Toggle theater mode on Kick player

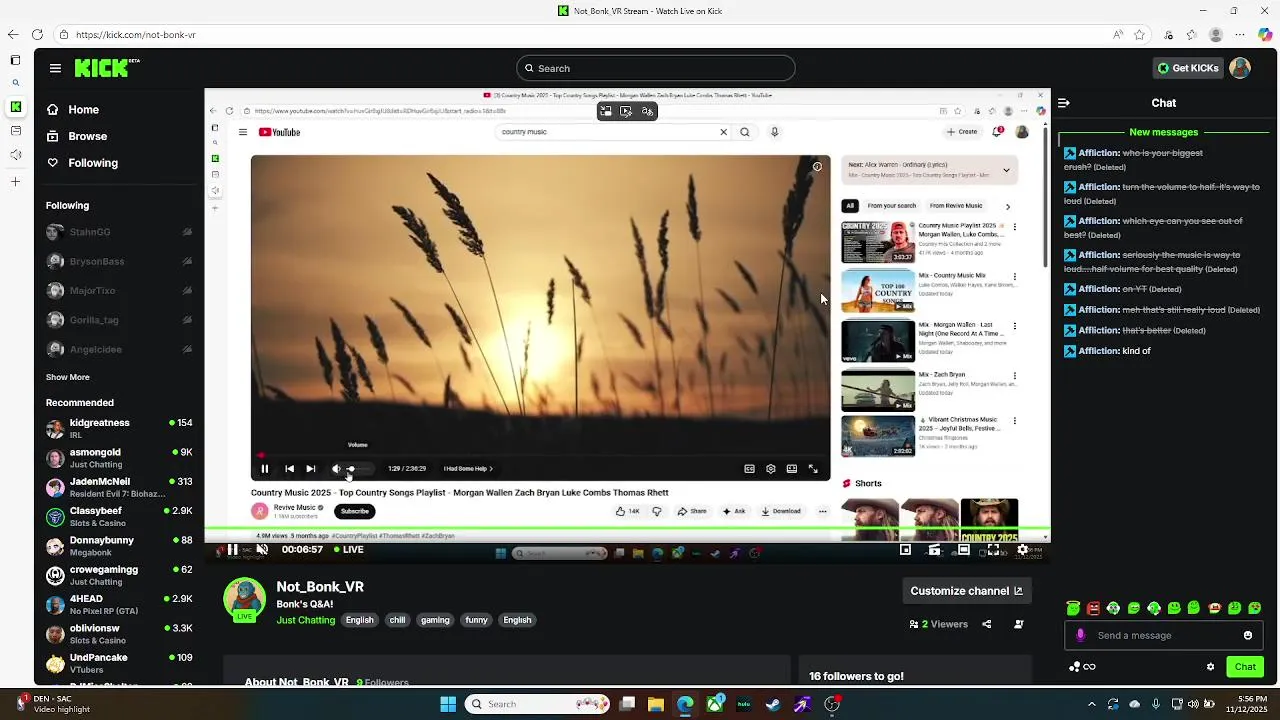(x=964, y=549)
